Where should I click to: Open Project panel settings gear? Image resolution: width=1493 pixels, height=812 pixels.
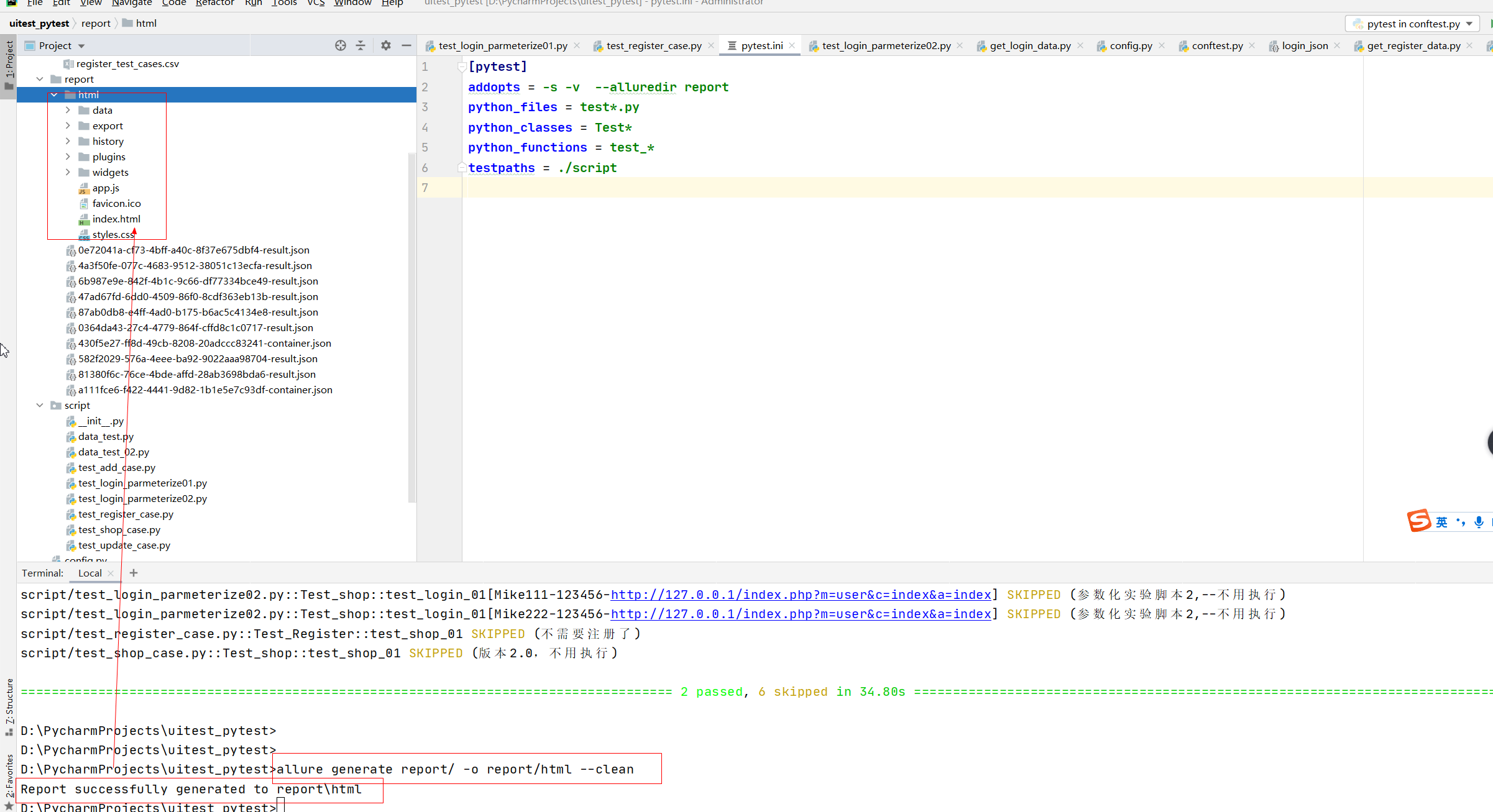click(x=386, y=45)
